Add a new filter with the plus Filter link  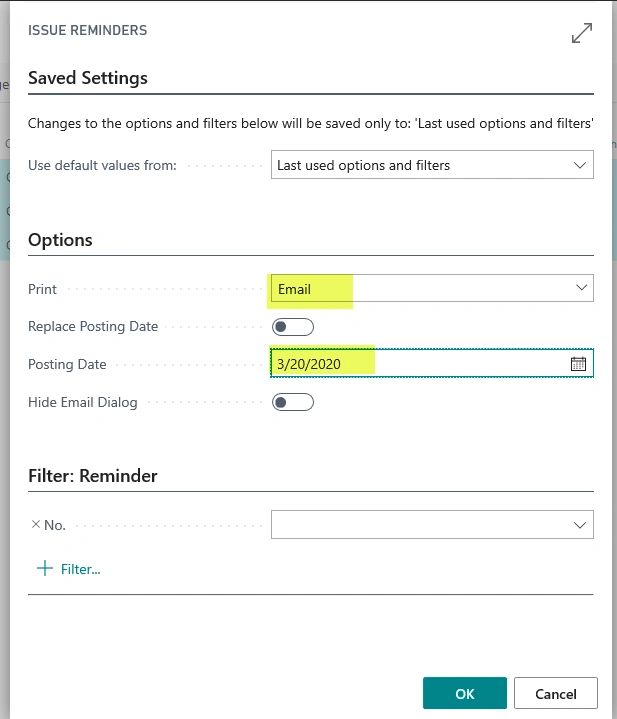[x=69, y=569]
